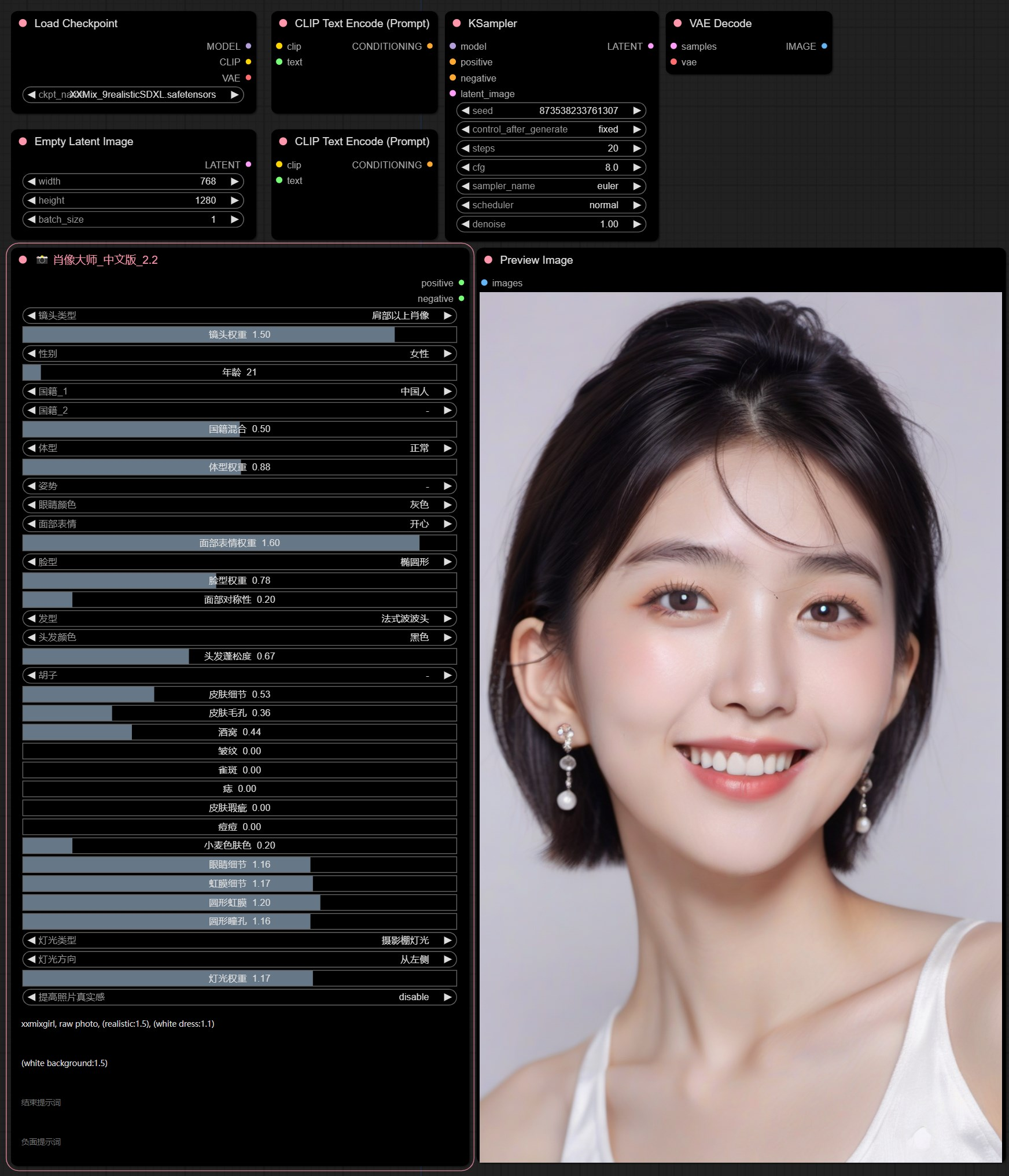Adjust the 镜头权重 1.50 slider

point(240,334)
